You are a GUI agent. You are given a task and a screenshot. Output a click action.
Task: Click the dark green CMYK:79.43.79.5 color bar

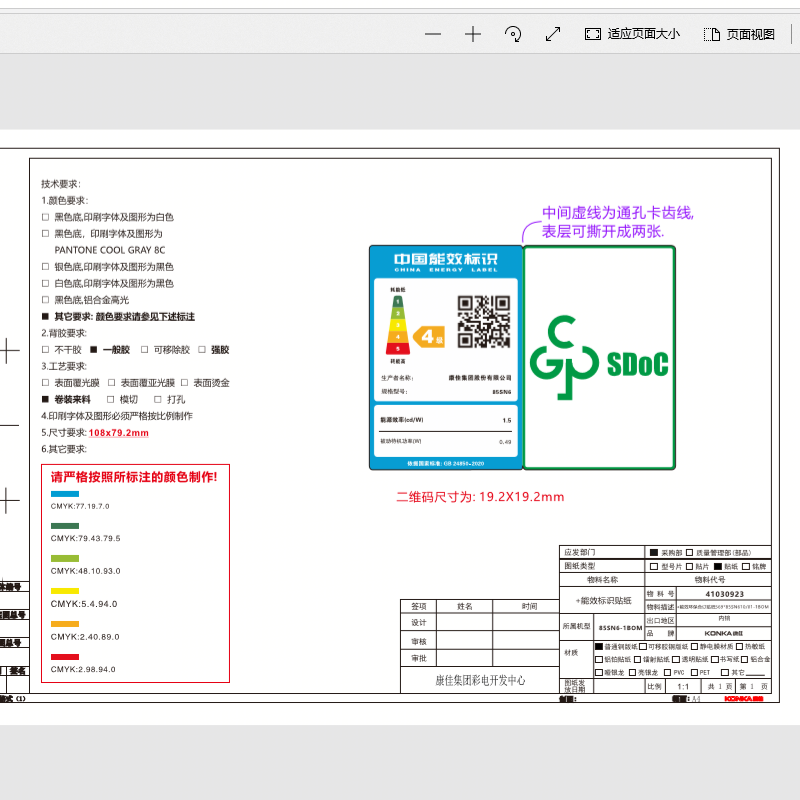pos(65,526)
